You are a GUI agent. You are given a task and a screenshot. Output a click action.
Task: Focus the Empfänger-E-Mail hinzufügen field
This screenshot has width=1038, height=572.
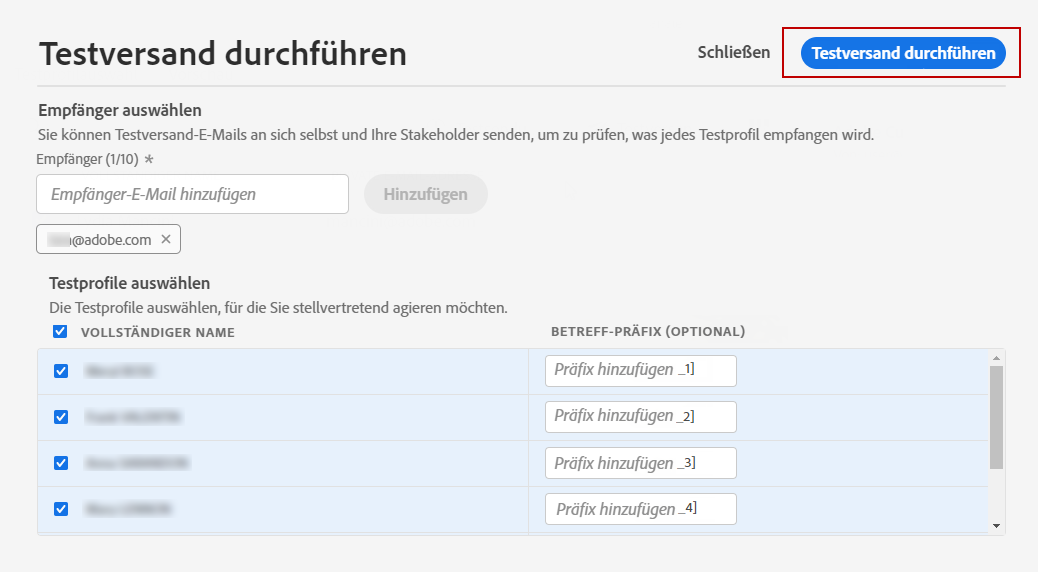(x=192, y=194)
